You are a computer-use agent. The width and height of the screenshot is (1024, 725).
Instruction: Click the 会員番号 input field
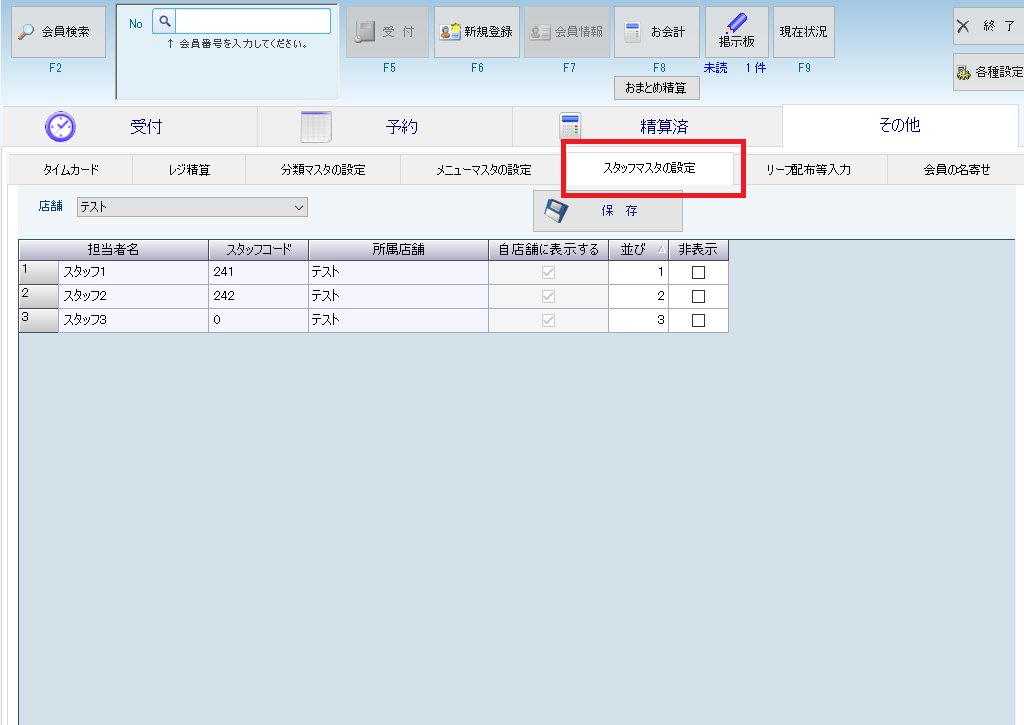(x=252, y=21)
